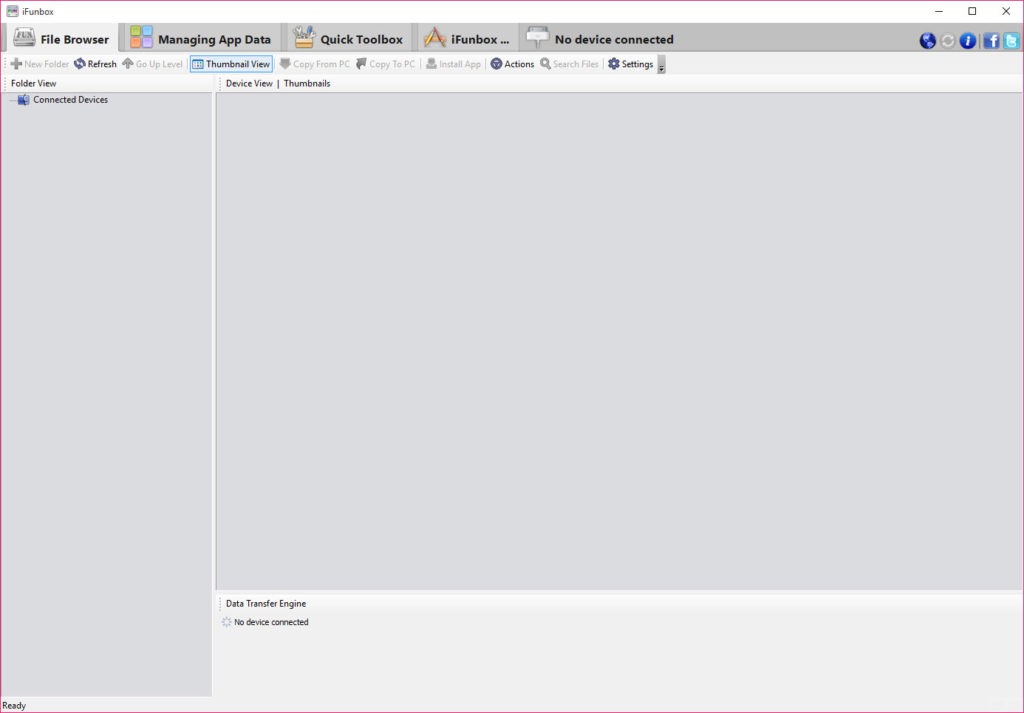Click the 'Ready' status bar text

pyautogui.click(x=14, y=706)
